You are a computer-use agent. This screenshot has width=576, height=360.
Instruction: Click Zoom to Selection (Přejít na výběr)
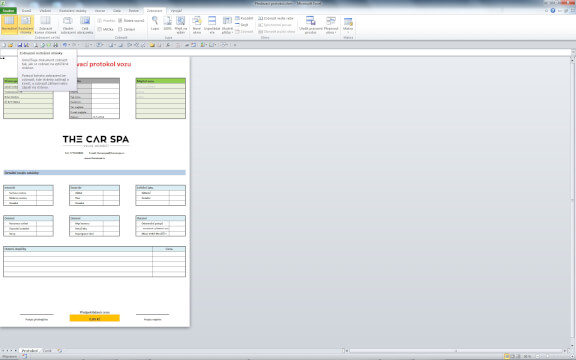181,25
